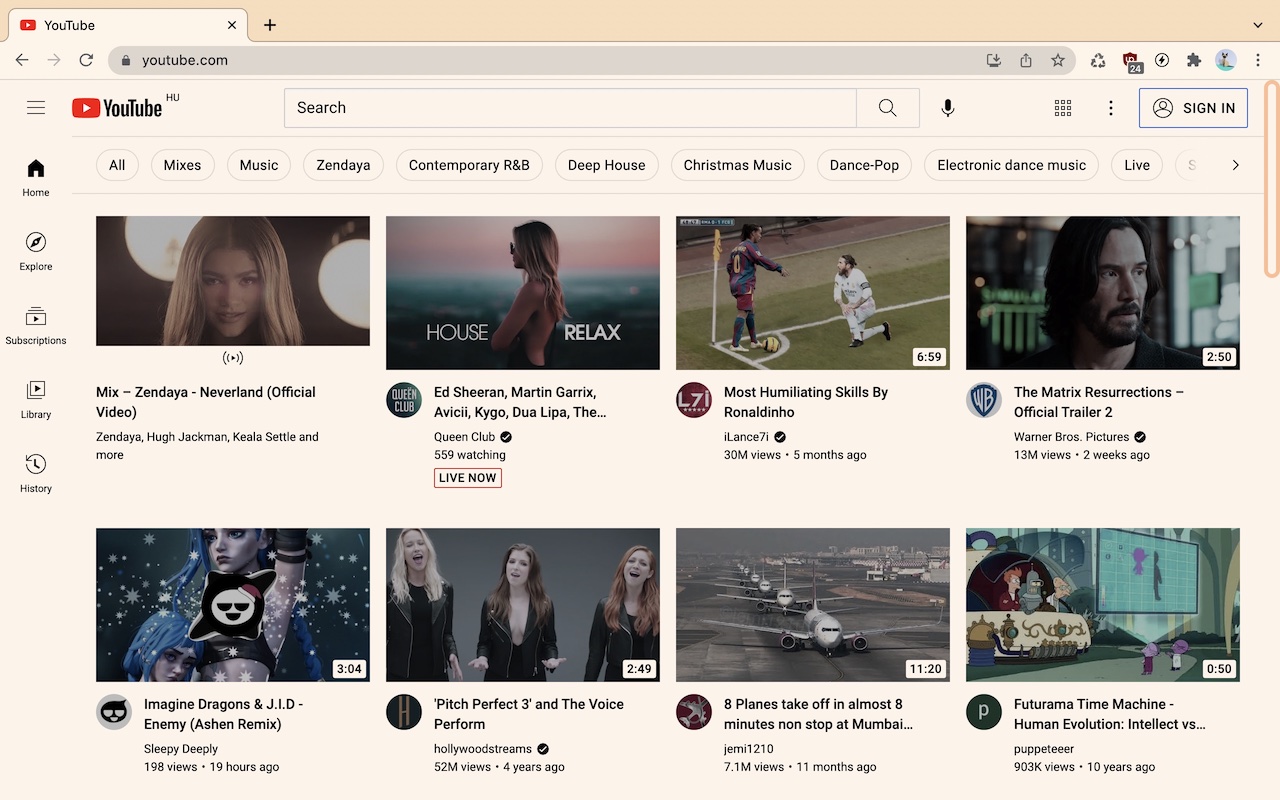
Task: Open Subscriptions in the sidebar
Action: click(36, 326)
